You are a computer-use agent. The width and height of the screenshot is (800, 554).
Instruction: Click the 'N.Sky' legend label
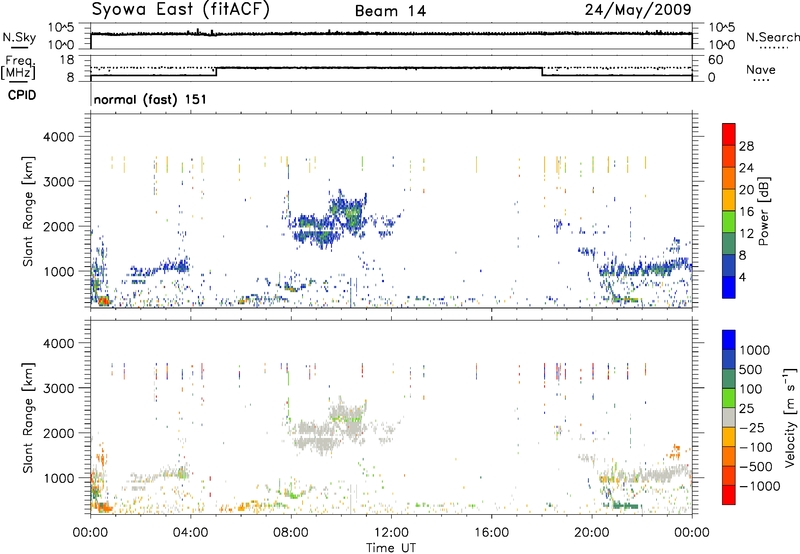(x=19, y=37)
